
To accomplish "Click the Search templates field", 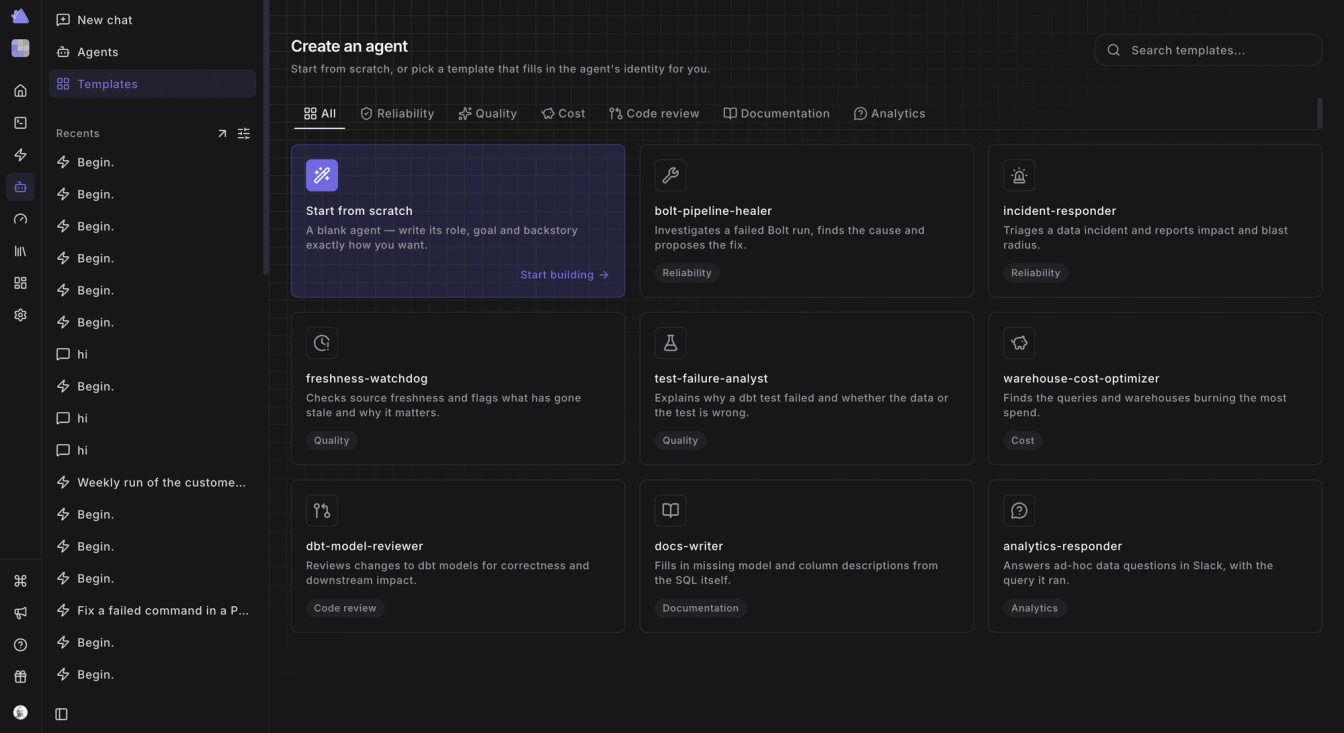I will pyautogui.click(x=1209, y=50).
